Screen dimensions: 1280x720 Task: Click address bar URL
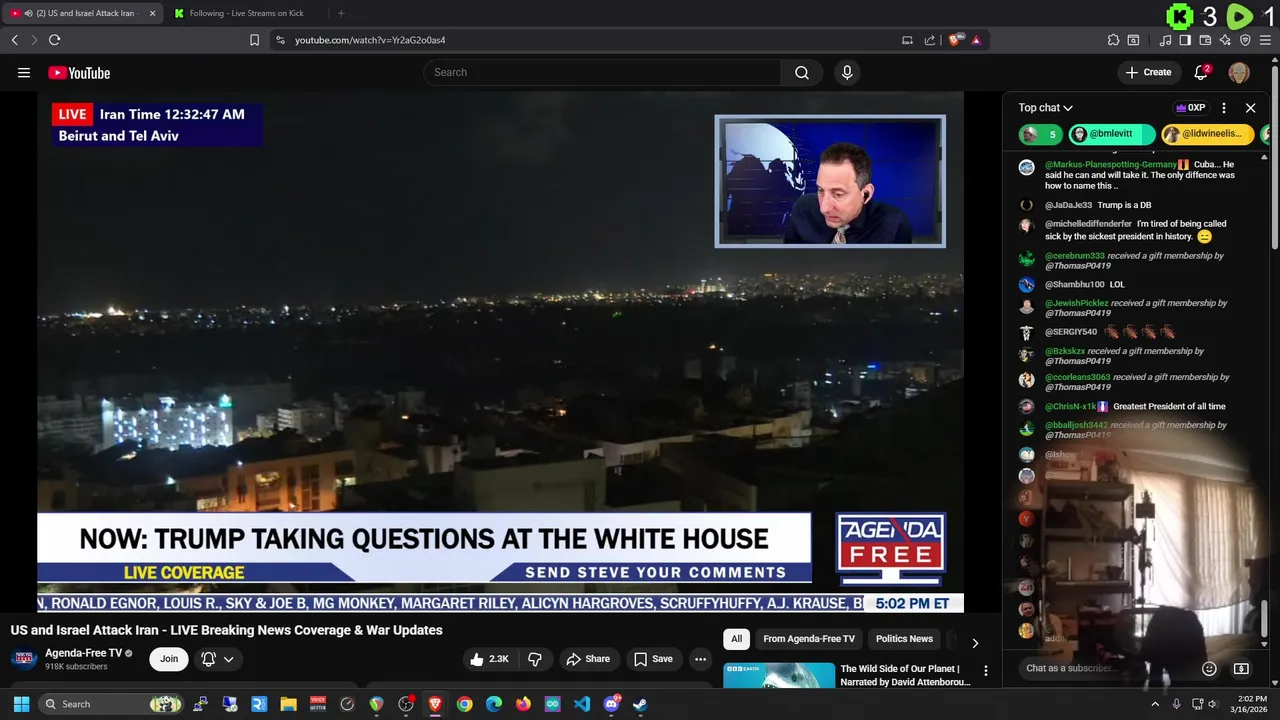point(370,40)
